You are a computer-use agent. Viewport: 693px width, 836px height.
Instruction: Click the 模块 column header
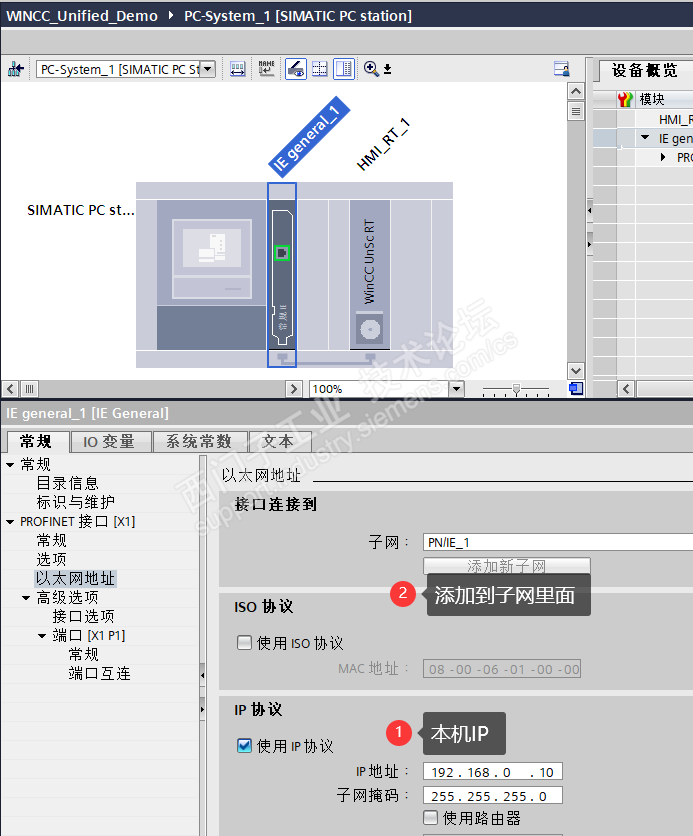point(651,99)
